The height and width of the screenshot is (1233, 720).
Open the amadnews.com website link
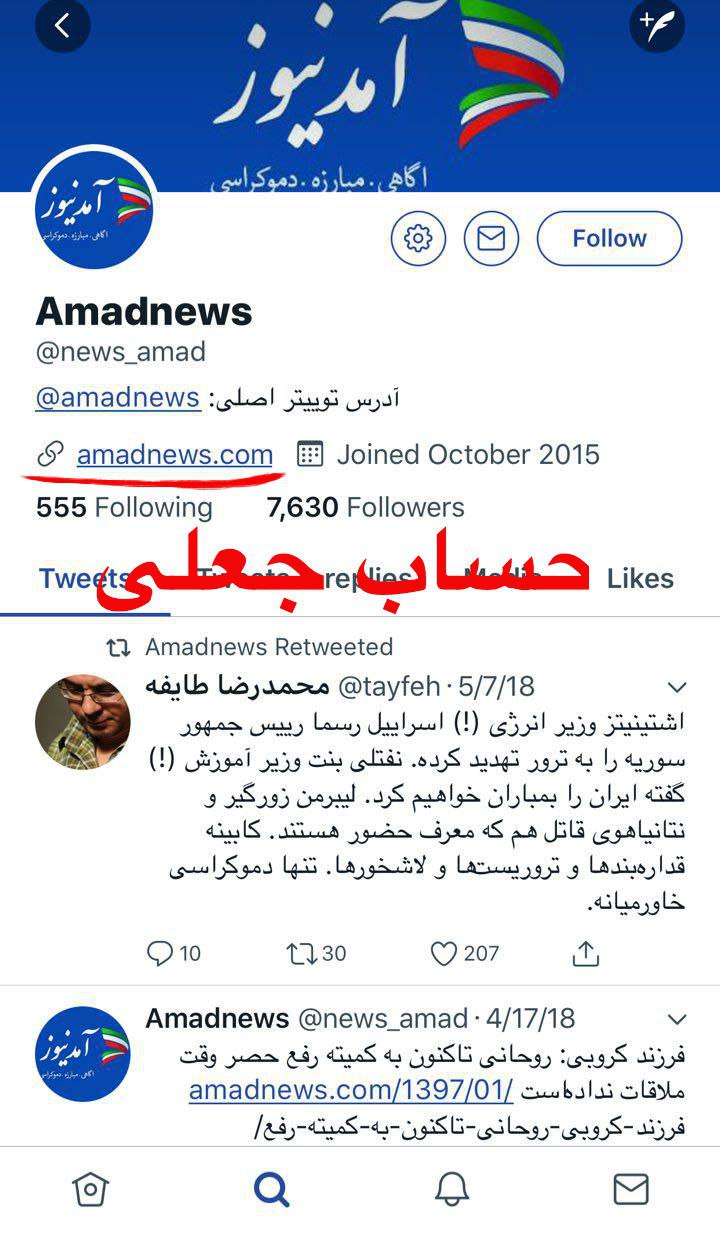[175, 454]
